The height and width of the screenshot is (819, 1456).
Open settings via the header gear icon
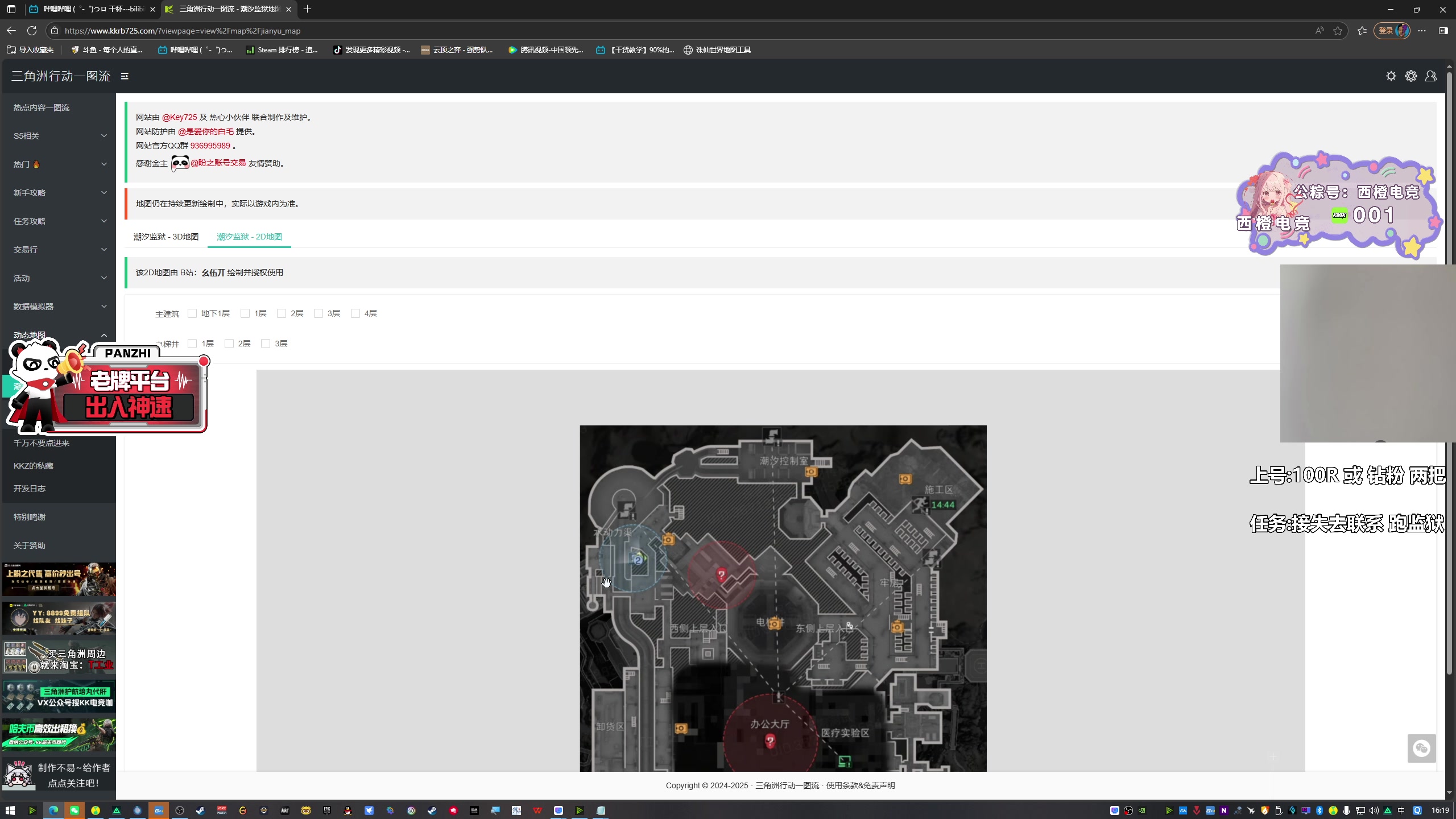click(x=1410, y=76)
